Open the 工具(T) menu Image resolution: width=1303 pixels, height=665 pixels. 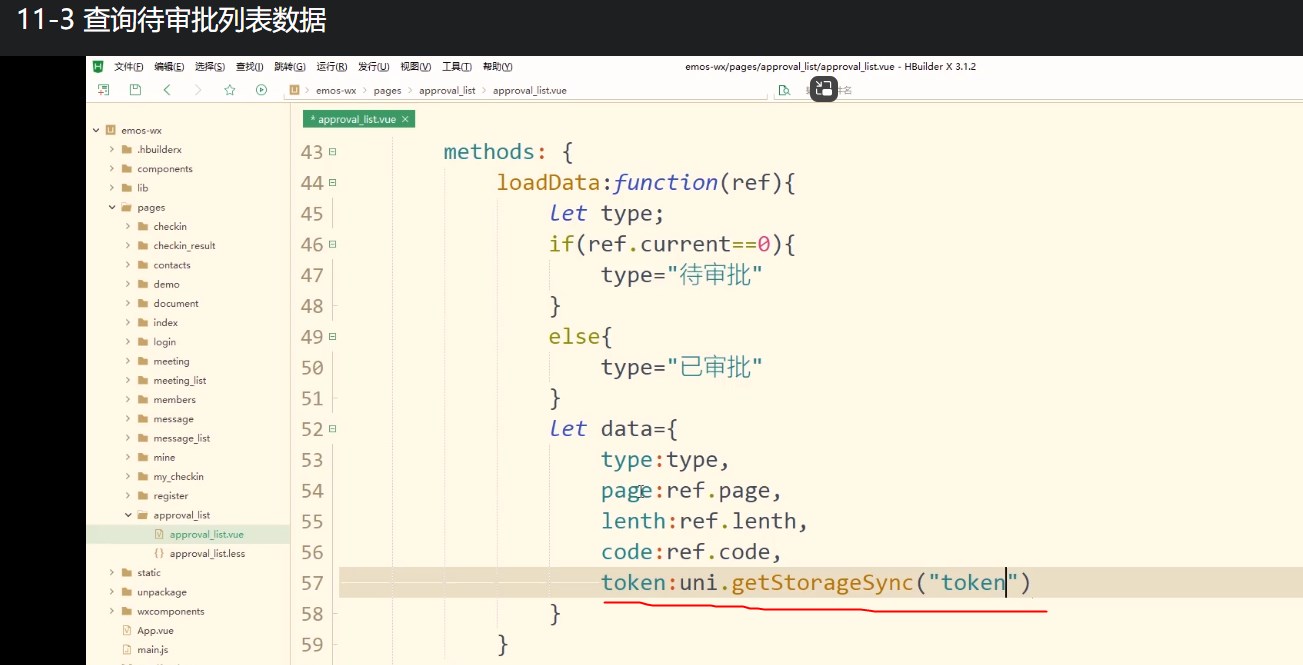(x=456, y=67)
